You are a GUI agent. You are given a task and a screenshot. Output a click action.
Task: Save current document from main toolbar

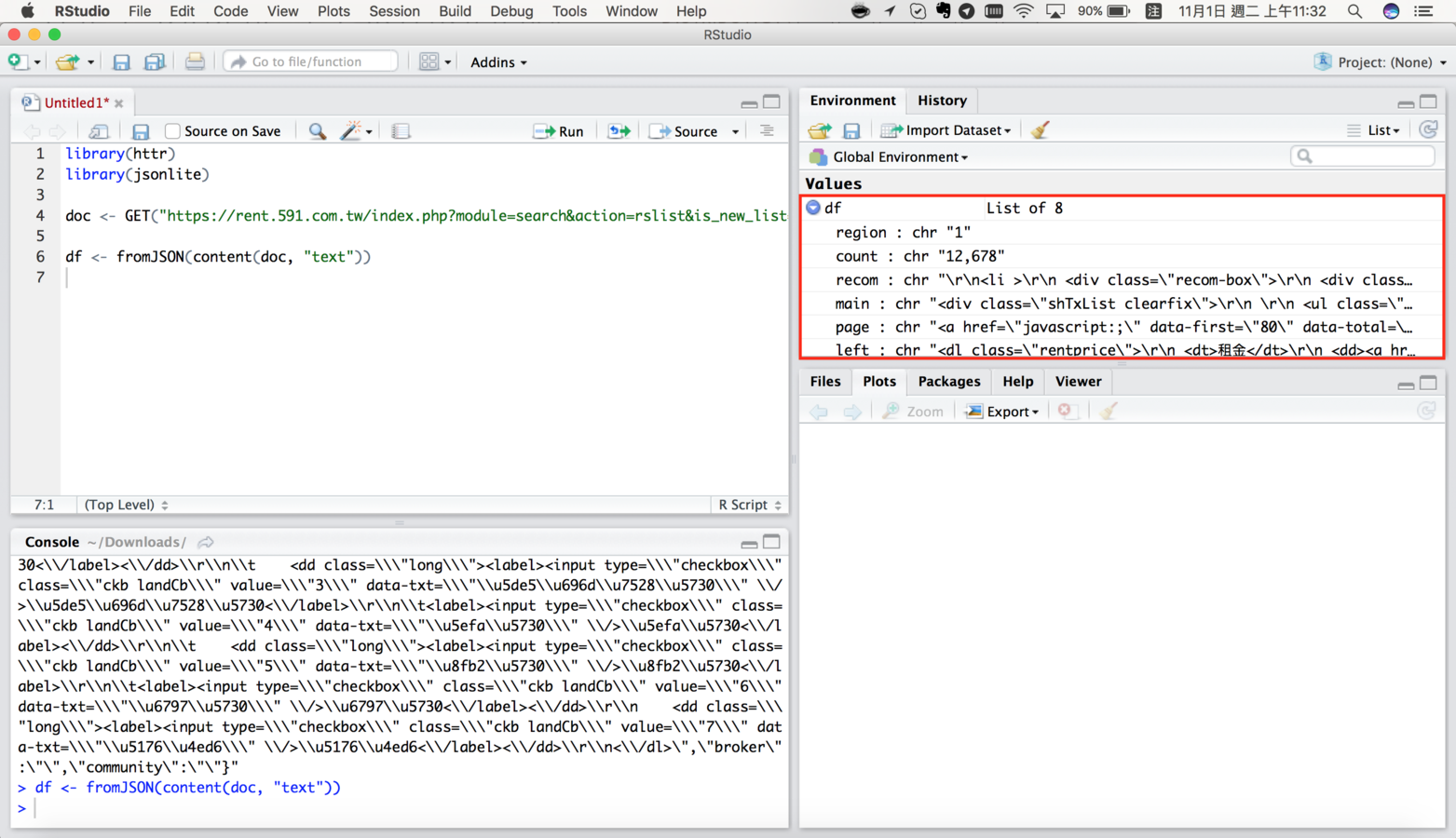(121, 61)
